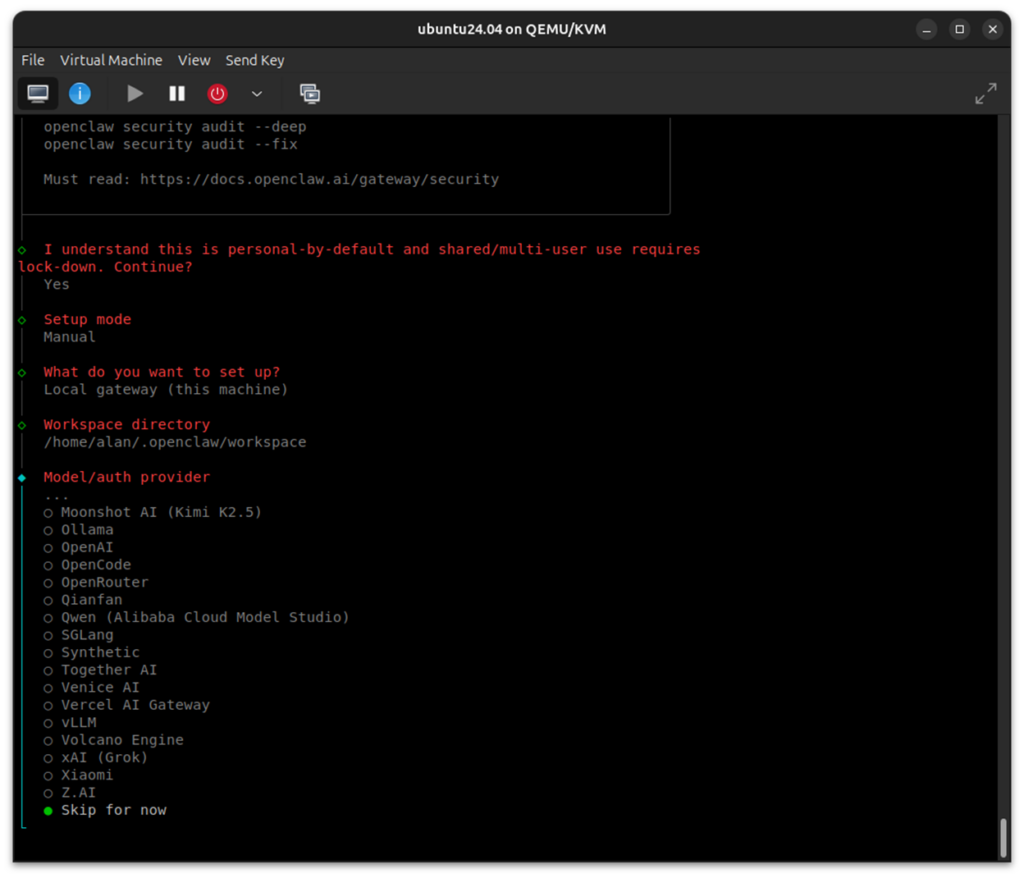
Task: Click the docs.openclaw.ai security link
Action: click(318, 180)
